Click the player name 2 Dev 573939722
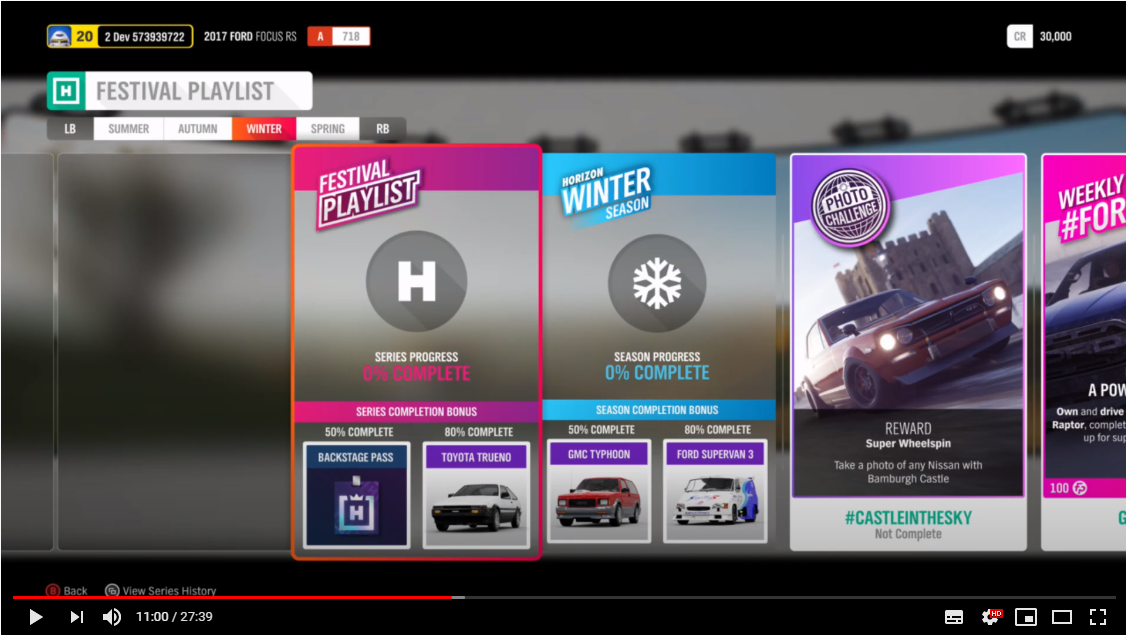 144,37
